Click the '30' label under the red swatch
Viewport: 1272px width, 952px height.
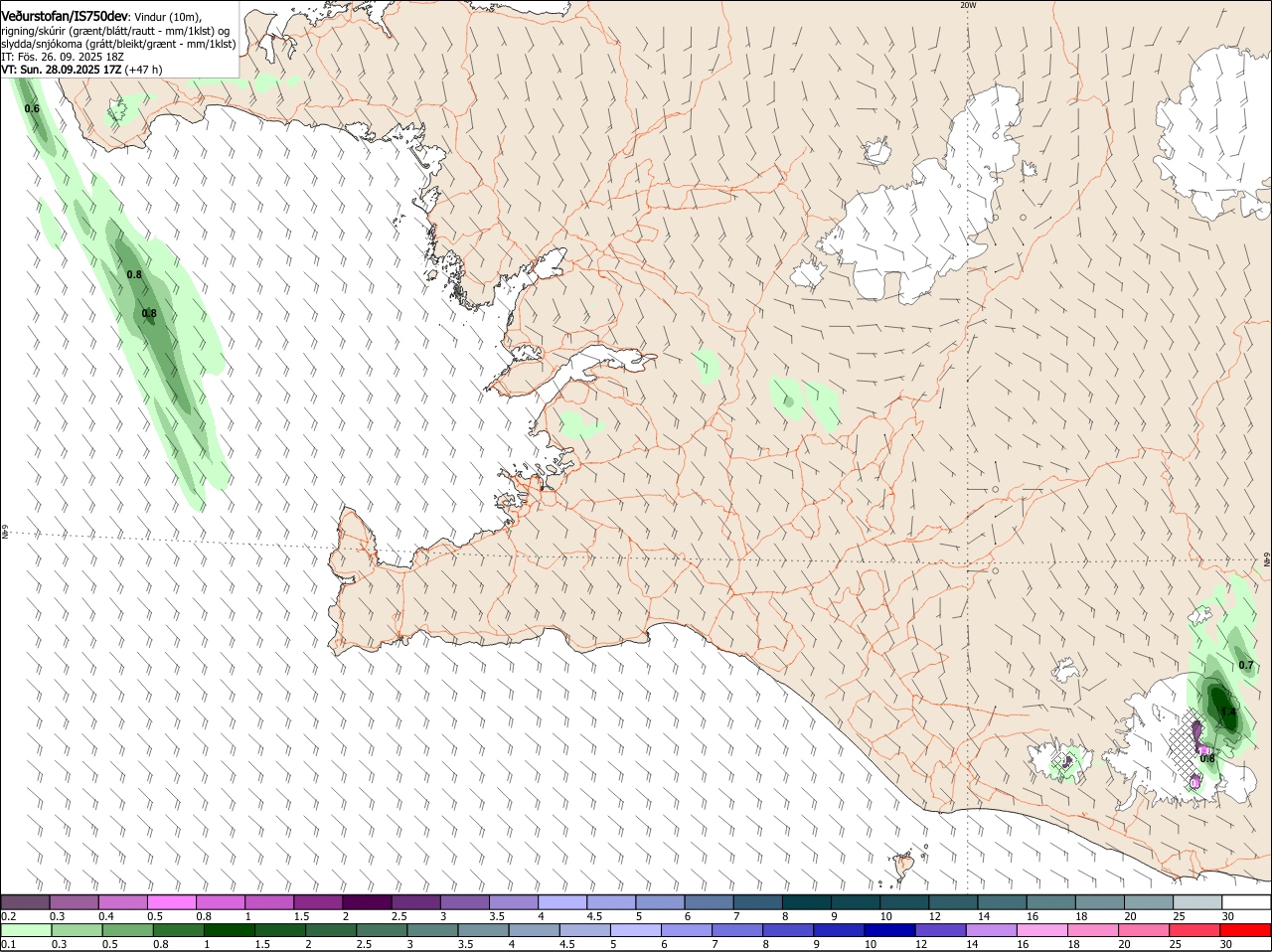click(1225, 944)
